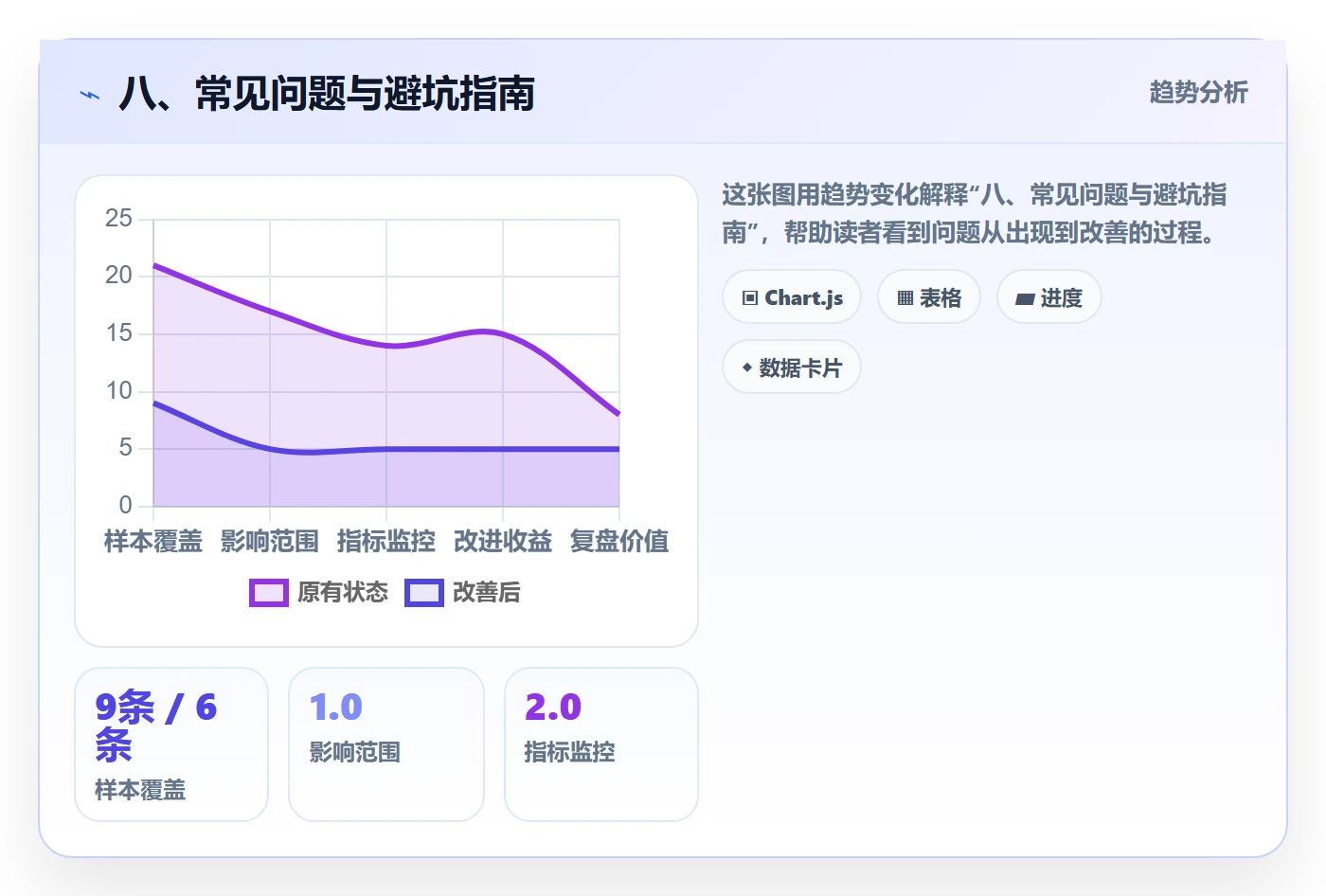Click the y-axis value 20
The width and height of the screenshot is (1326, 896).
(x=118, y=276)
